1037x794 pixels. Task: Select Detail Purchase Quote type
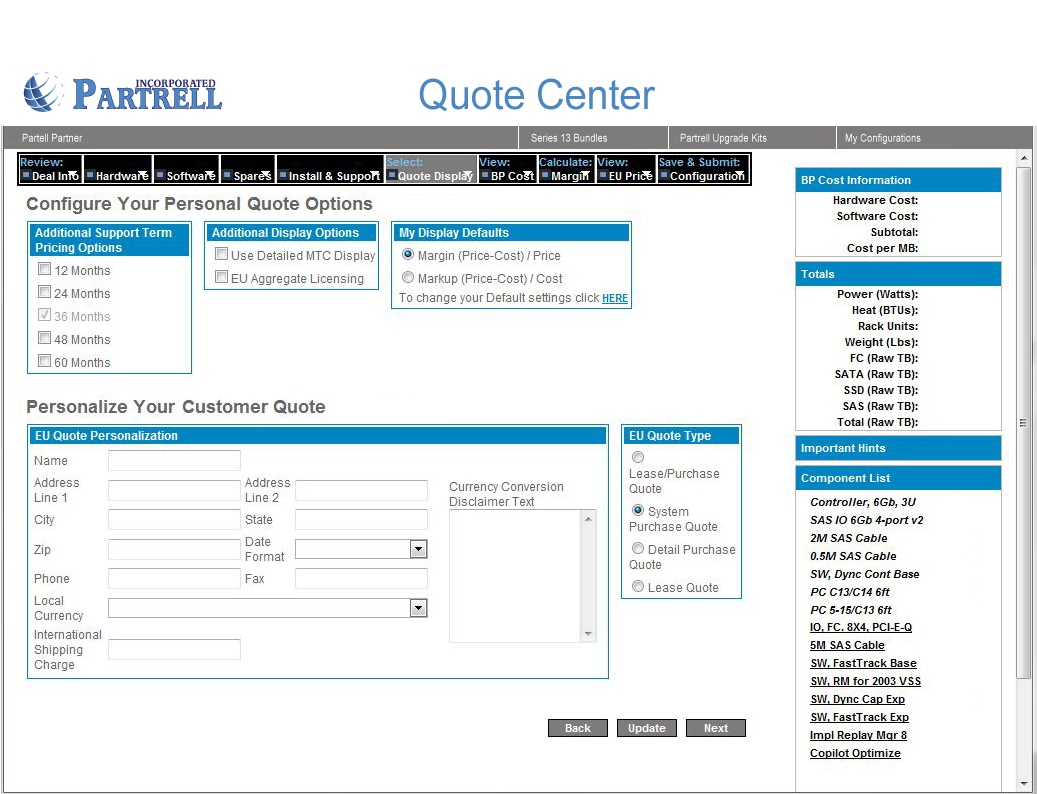(638, 548)
